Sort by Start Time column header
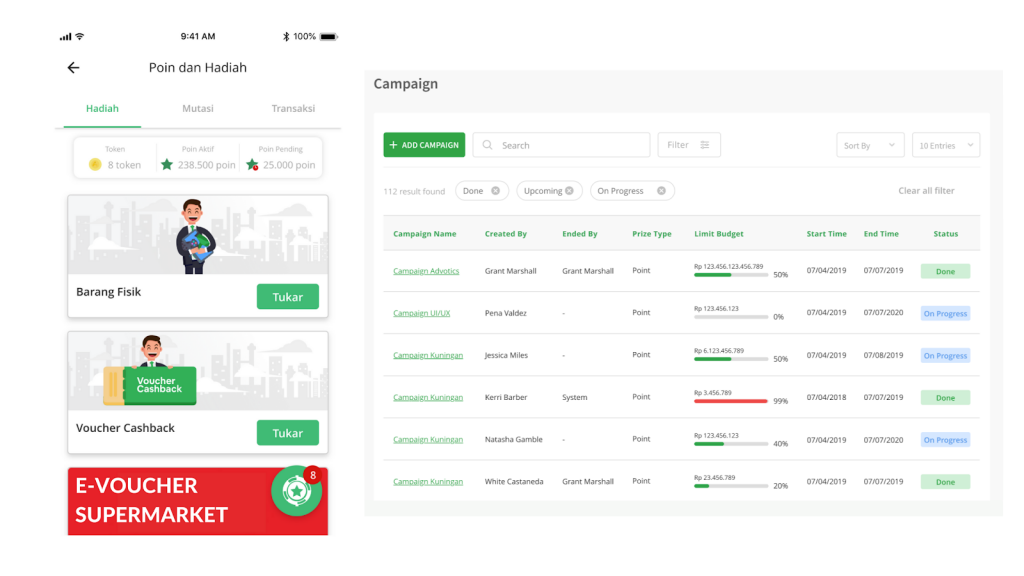 pyautogui.click(x=827, y=234)
